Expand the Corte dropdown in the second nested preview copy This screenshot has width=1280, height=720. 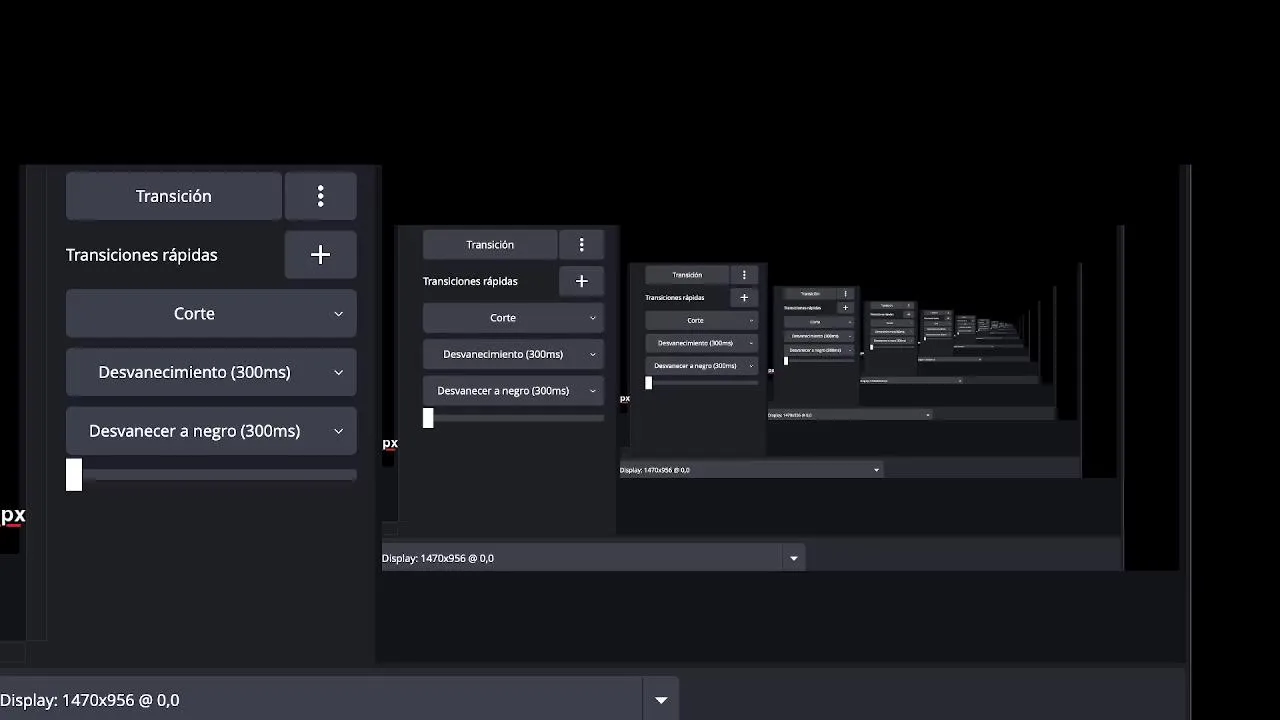[701, 320]
